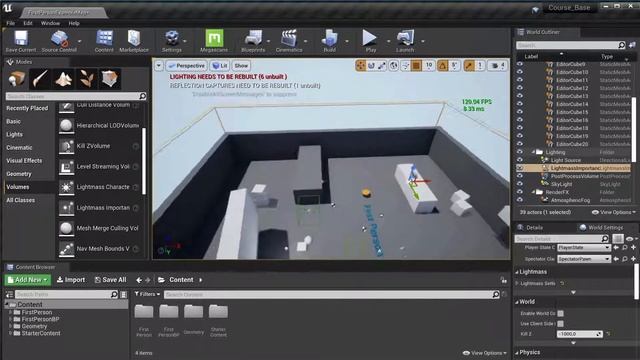This screenshot has width=640, height=360.
Task: Open the rotation snap value 5° dropdown
Action: coord(454,66)
